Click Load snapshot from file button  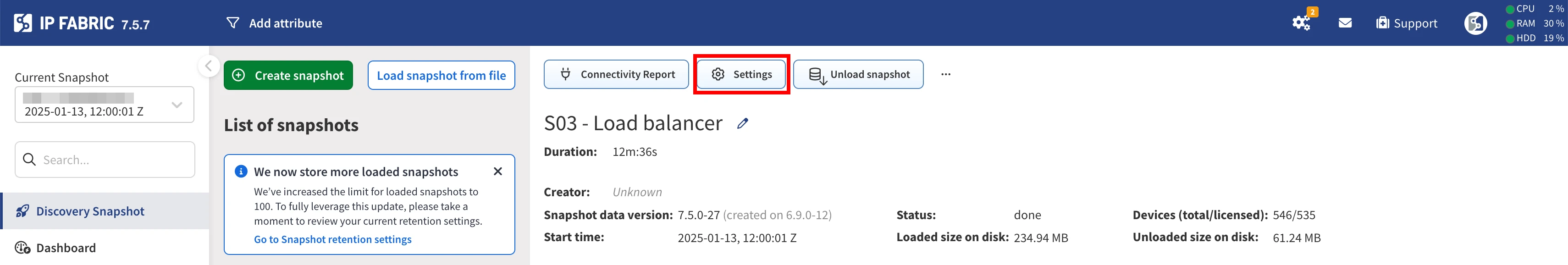[x=442, y=76]
